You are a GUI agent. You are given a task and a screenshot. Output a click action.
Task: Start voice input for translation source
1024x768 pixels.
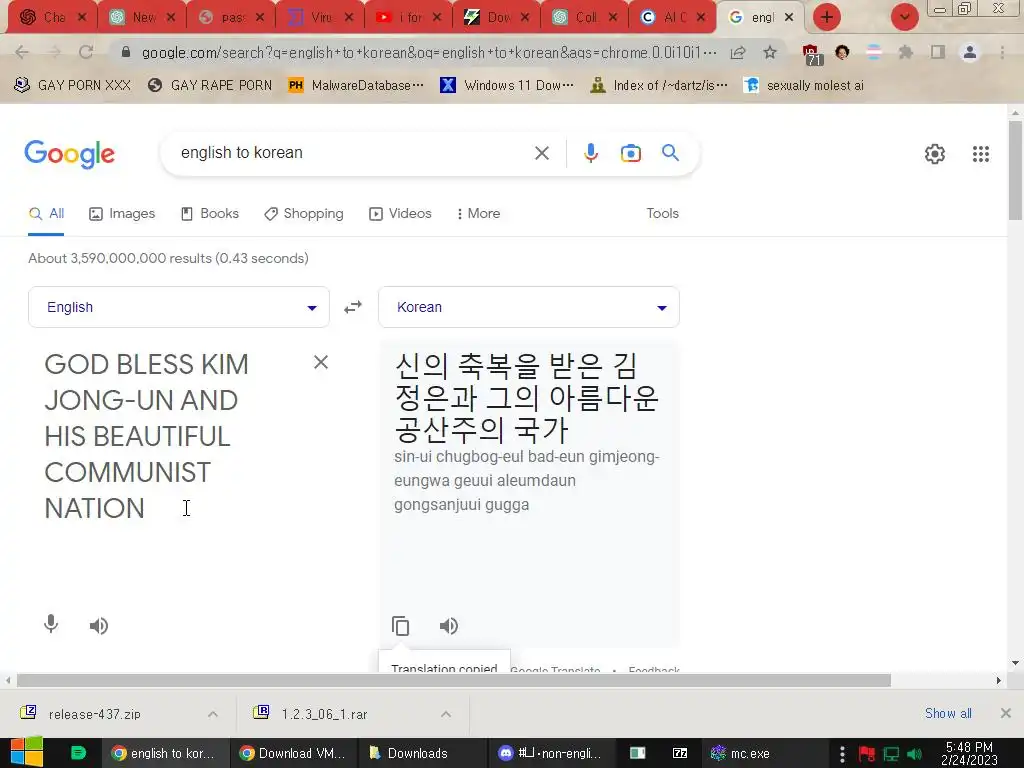coord(51,625)
